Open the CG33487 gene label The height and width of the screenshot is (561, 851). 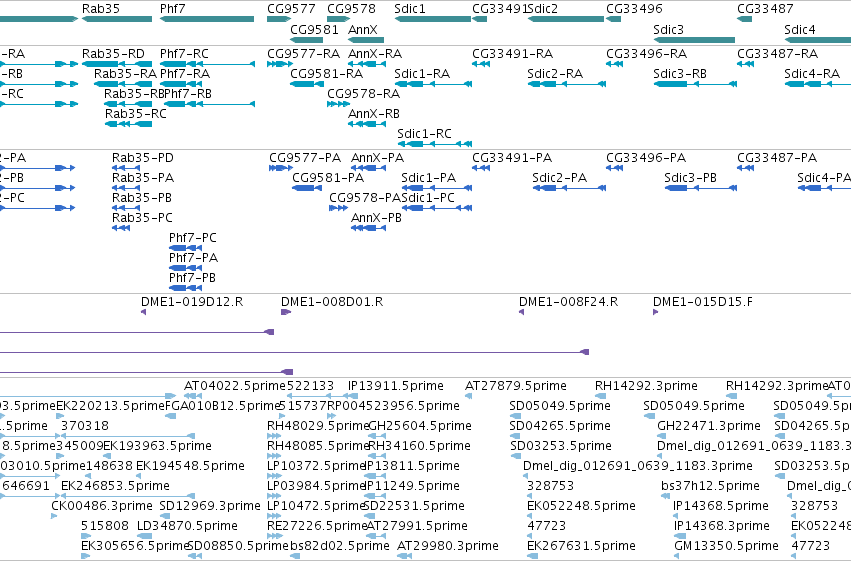click(x=765, y=9)
